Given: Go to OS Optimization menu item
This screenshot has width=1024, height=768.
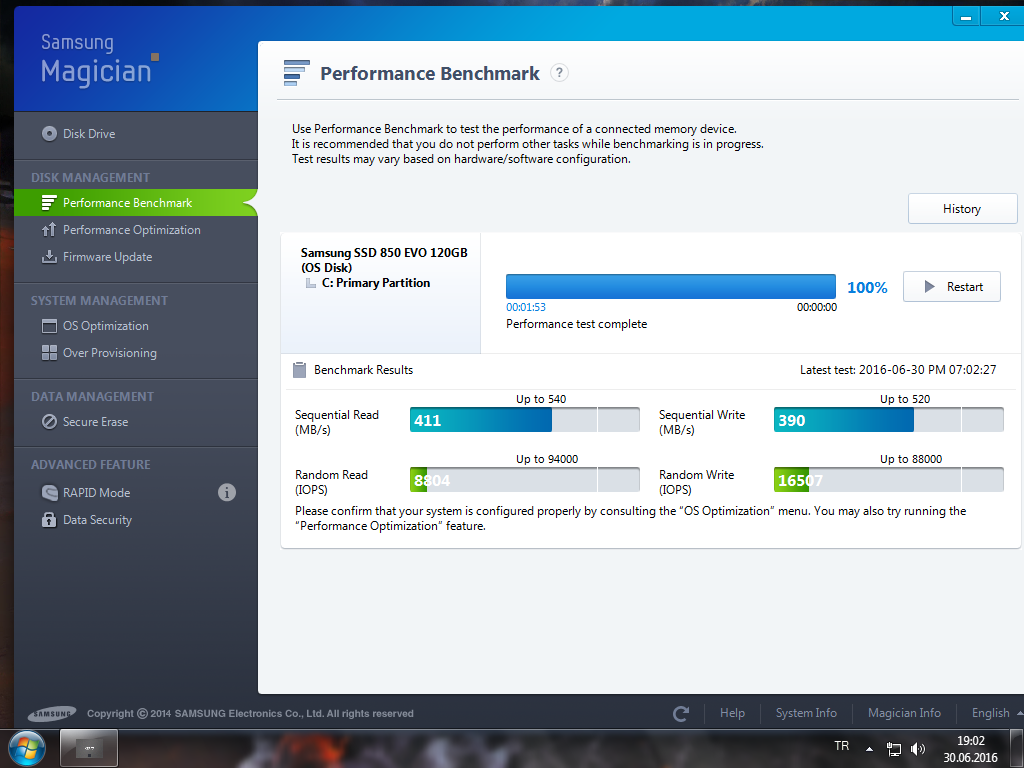Looking at the screenshot, I should 105,326.
